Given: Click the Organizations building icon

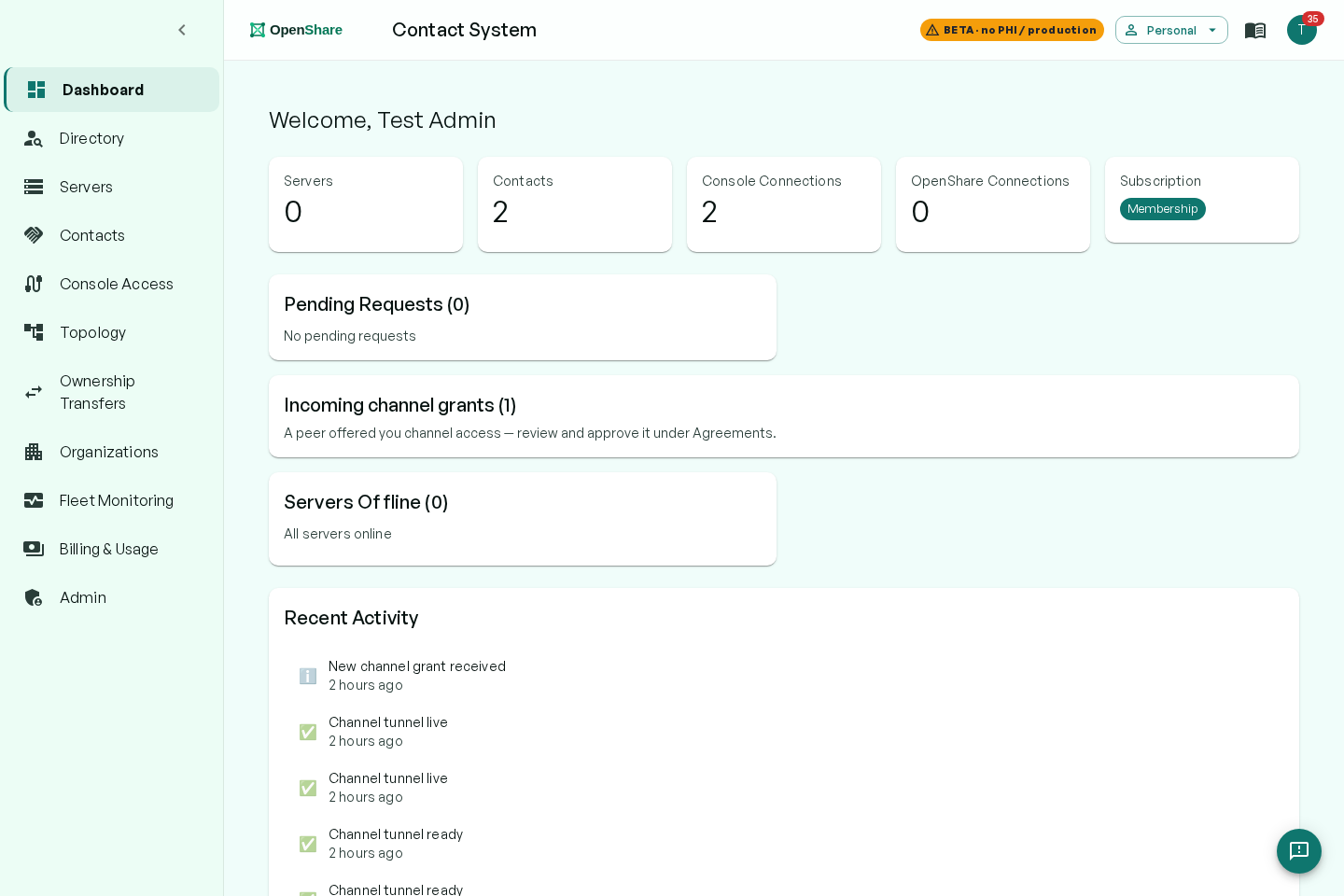Looking at the screenshot, I should coord(34,452).
